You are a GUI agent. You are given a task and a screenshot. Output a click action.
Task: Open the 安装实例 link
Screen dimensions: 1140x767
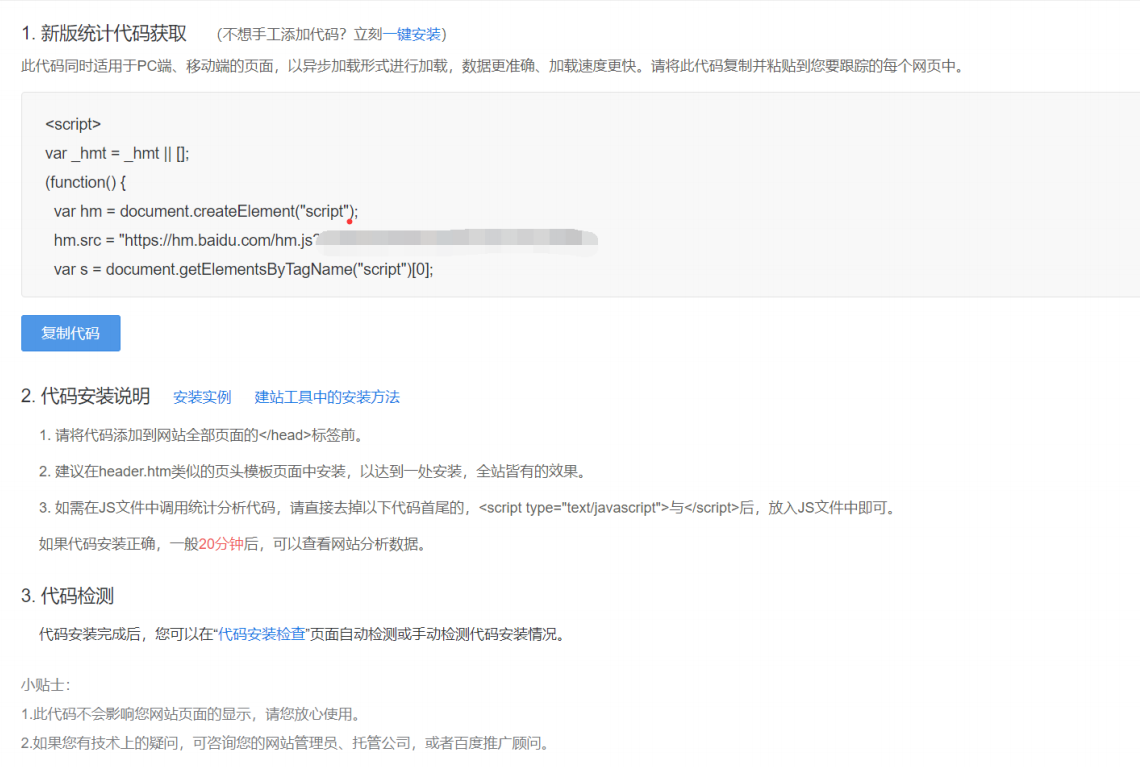pyautogui.click(x=202, y=397)
